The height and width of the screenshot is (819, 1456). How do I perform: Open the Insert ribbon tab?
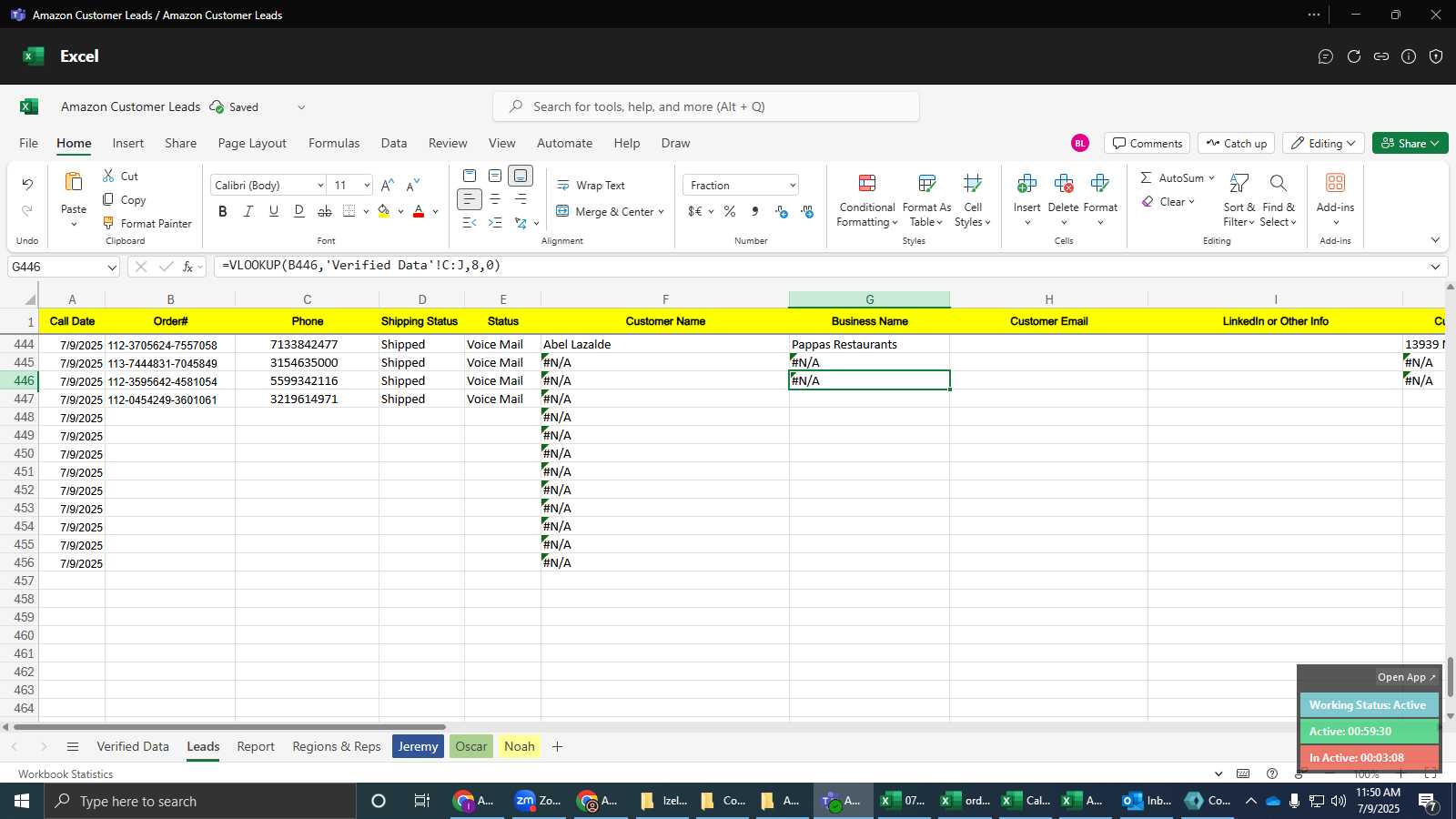128,143
